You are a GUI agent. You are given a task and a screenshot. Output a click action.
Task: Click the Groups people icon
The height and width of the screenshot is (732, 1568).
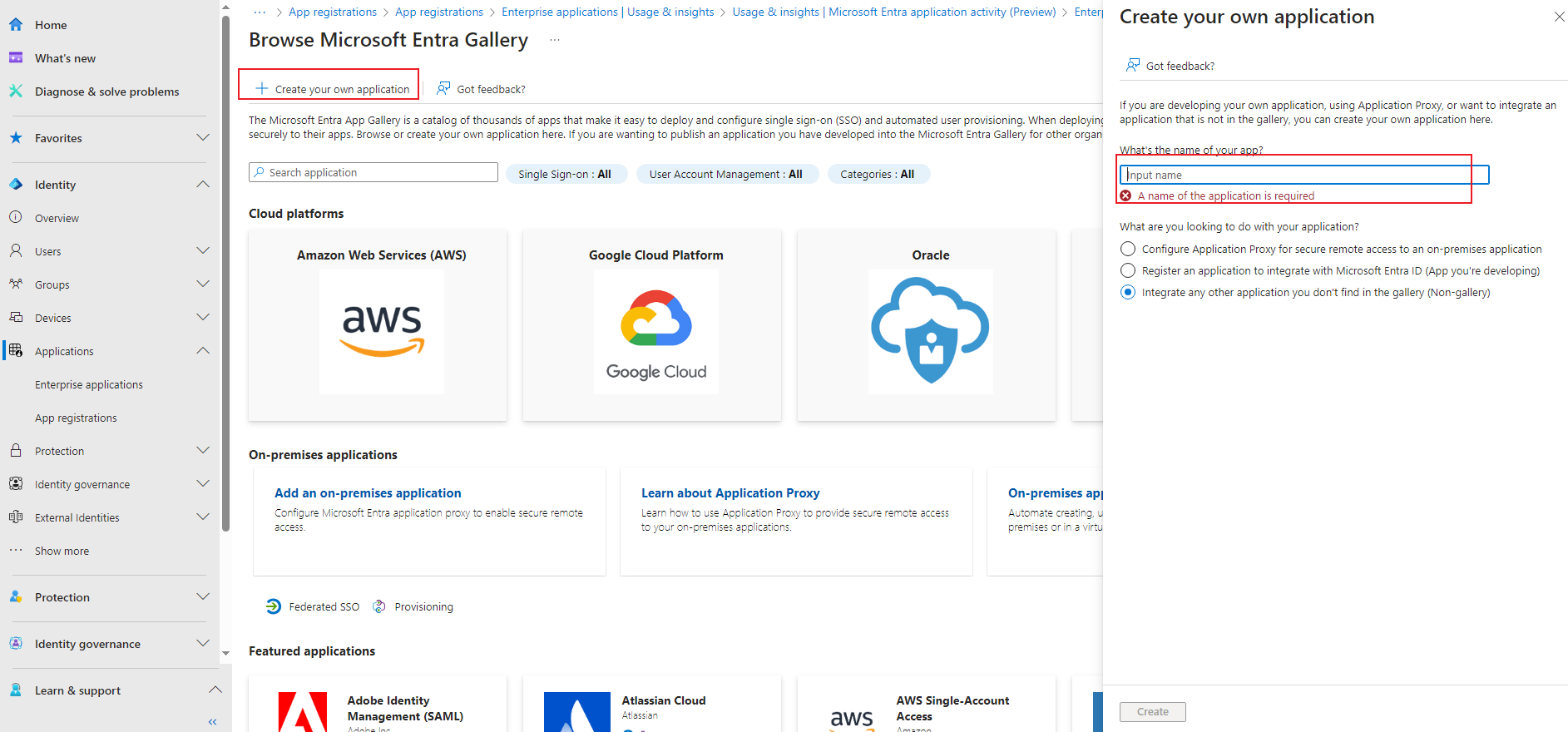(16, 284)
